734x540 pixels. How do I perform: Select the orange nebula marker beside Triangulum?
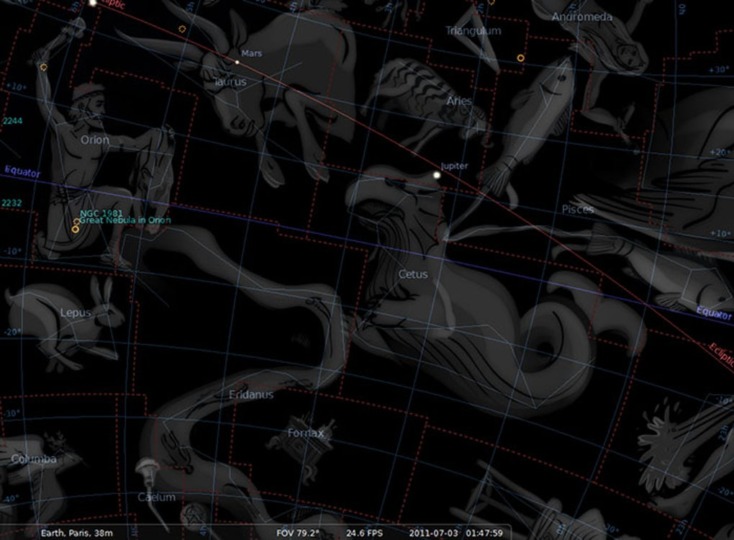click(x=521, y=58)
